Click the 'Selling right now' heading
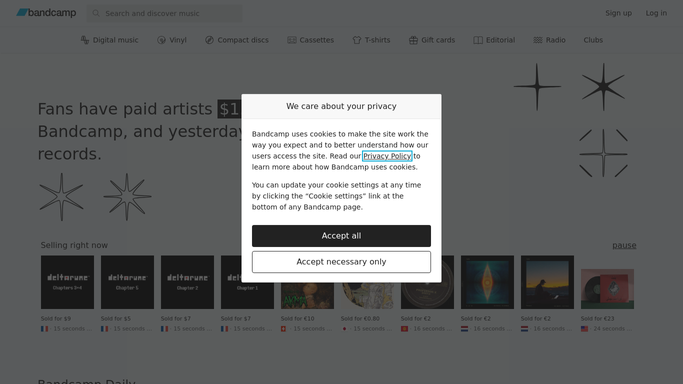This screenshot has height=384, width=683. click(74, 245)
